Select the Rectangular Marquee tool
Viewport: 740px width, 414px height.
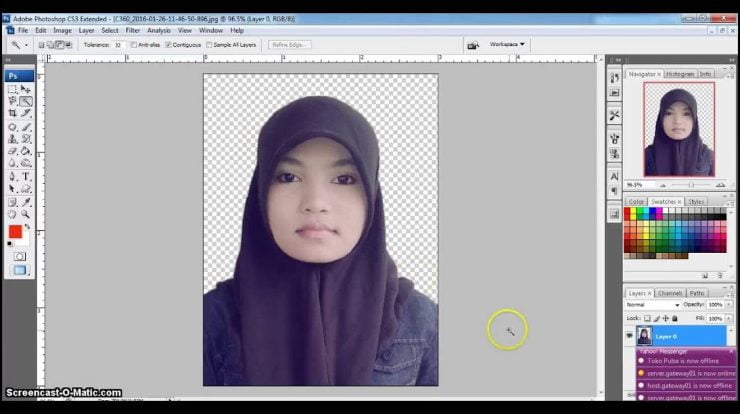(12, 89)
